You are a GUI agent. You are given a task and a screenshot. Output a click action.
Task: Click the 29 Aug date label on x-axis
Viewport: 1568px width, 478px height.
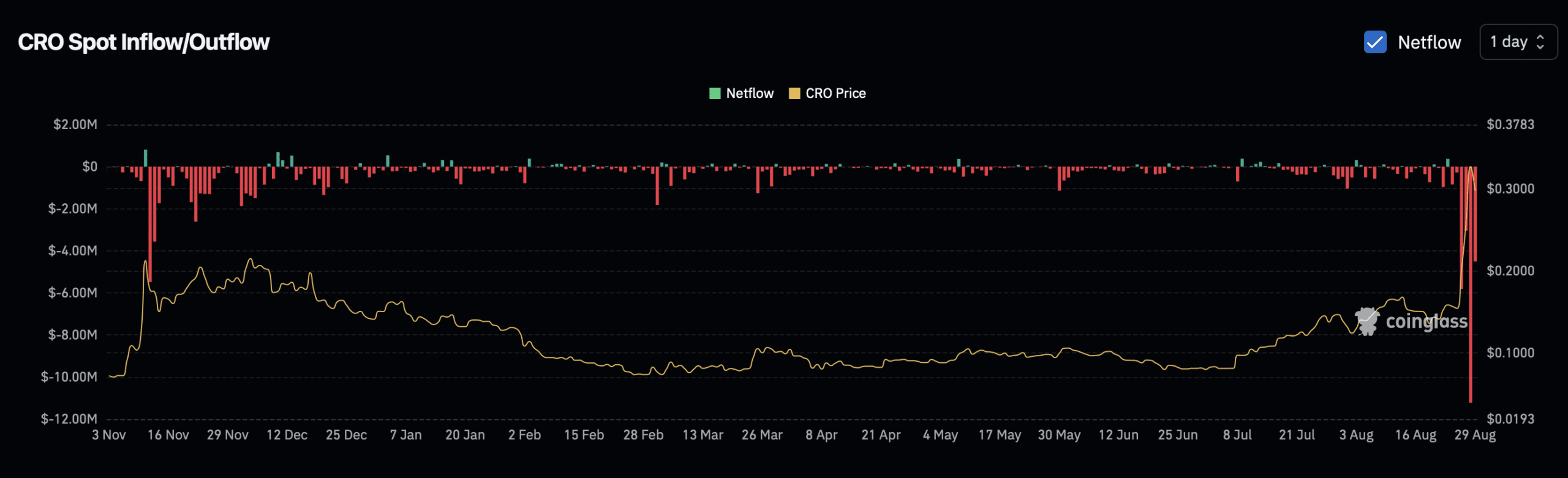click(x=1475, y=435)
